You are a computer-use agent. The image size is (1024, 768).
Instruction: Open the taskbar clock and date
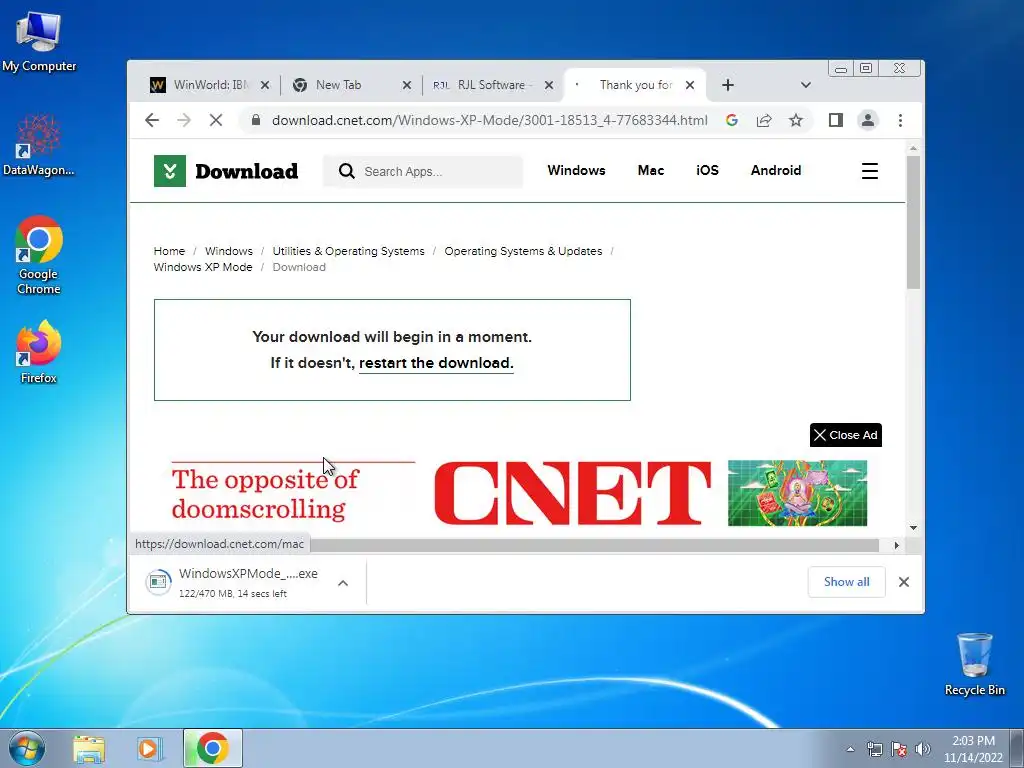pos(973,749)
